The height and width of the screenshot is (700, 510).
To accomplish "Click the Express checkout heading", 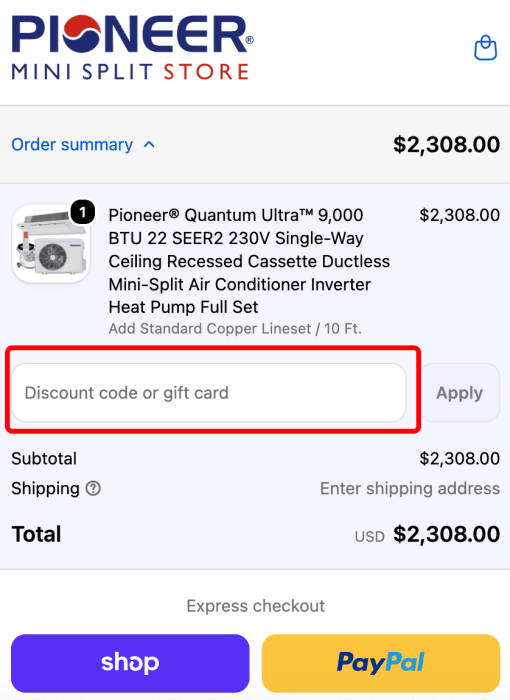I will point(255,606).
